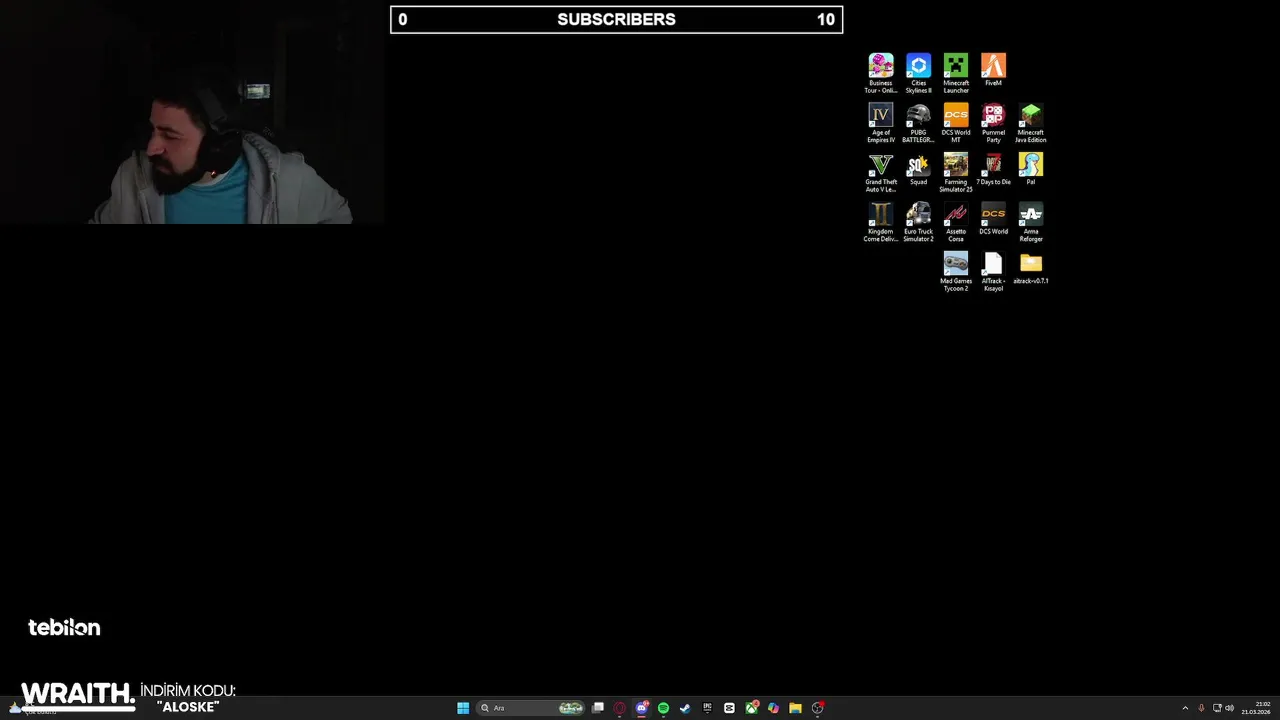Open Epic Games Launcher from taskbar
1280x720 pixels.
[707, 708]
